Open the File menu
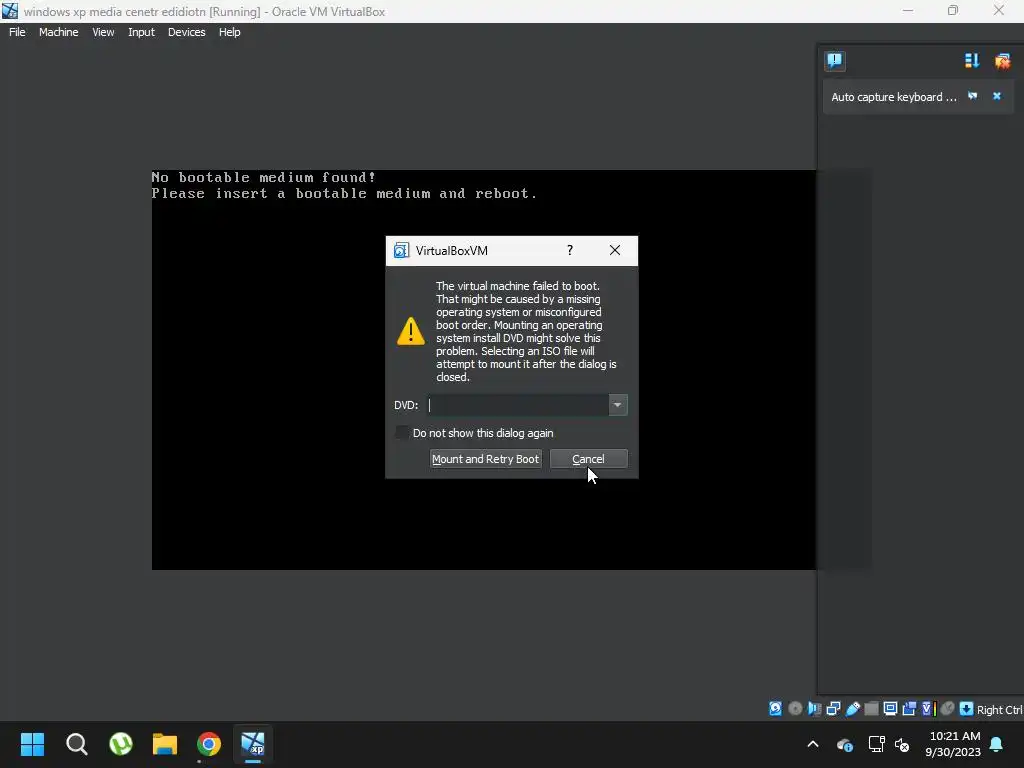This screenshot has height=768, width=1024. coord(17,32)
